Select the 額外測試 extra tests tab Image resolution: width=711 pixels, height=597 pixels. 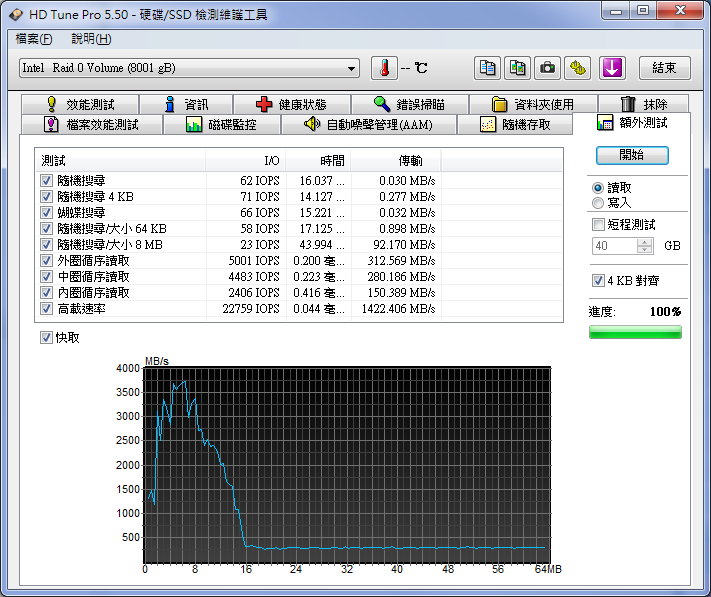632,123
